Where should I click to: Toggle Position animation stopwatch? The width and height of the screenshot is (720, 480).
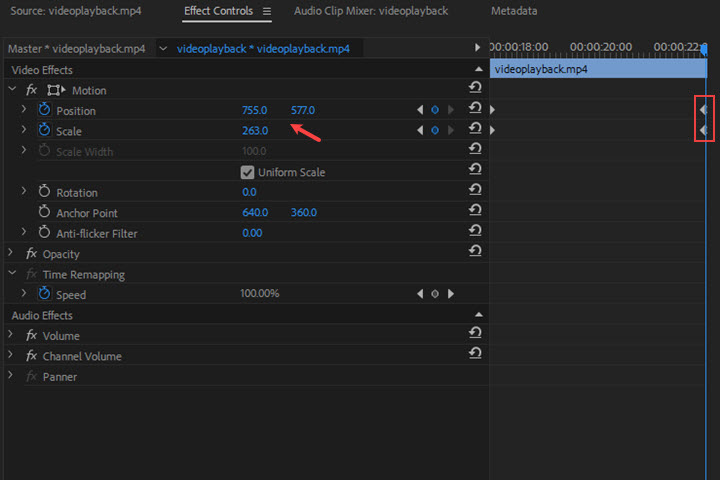[x=45, y=109]
